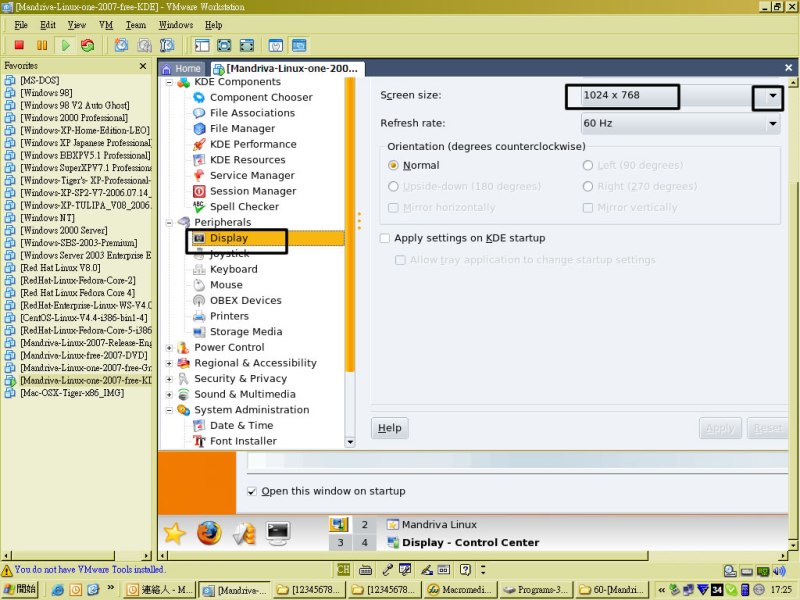This screenshot has height=600, width=800.
Task: Open the Refresh rate dropdown
Action: point(681,123)
